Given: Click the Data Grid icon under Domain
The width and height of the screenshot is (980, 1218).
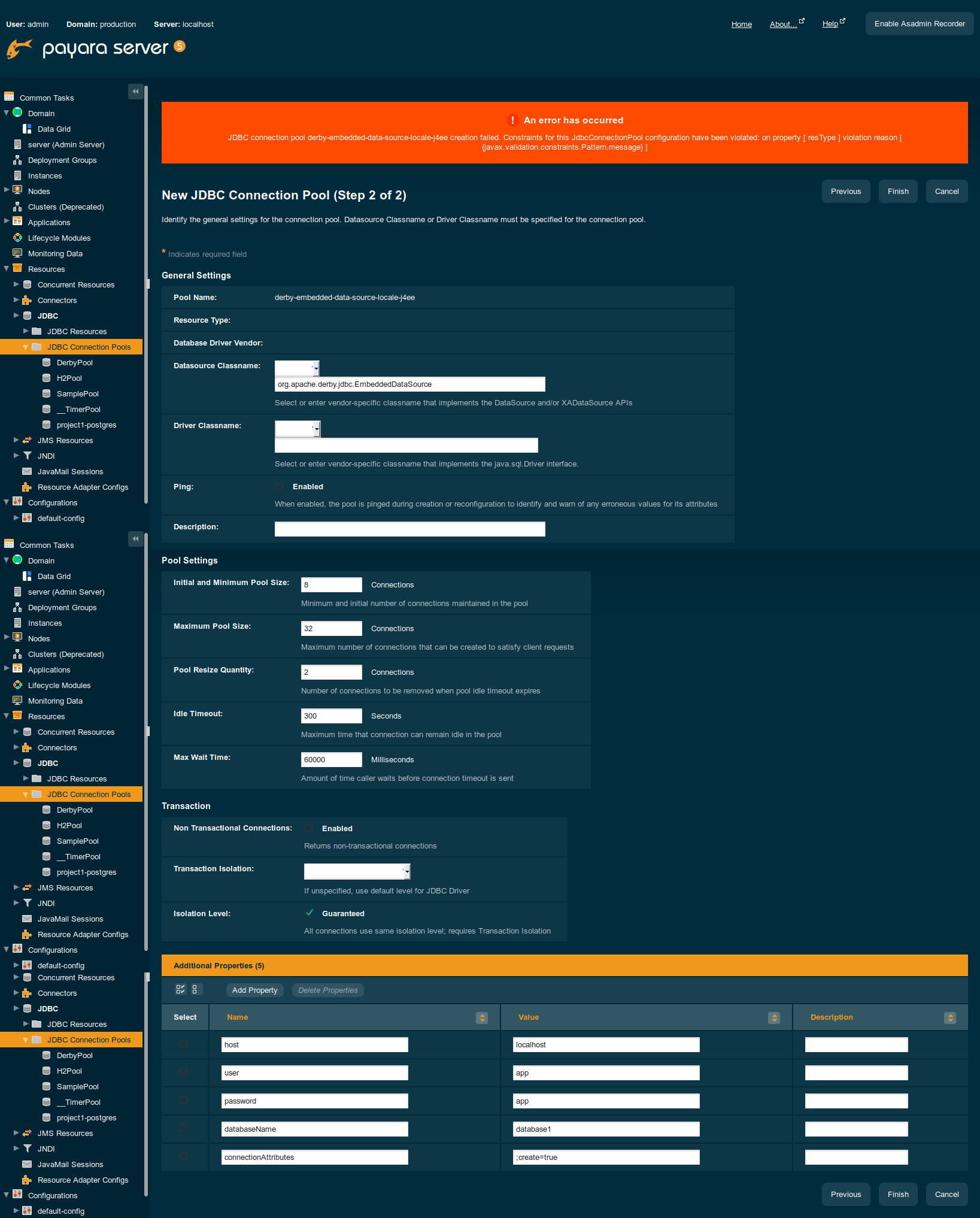Looking at the screenshot, I should [27, 128].
